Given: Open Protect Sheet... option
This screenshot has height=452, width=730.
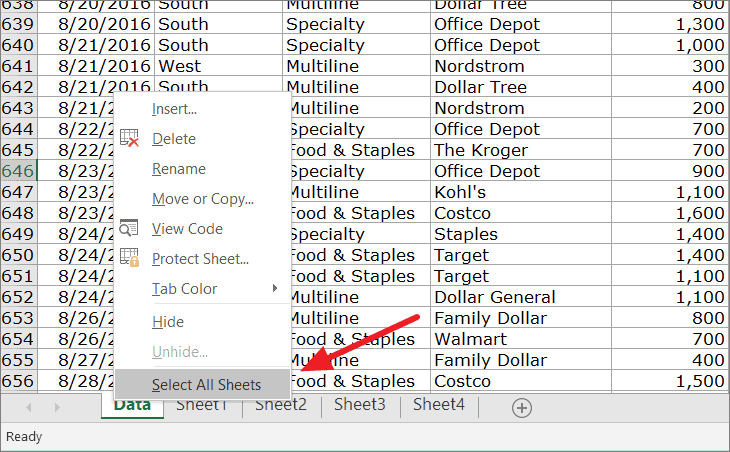Looking at the screenshot, I should pos(201,259).
